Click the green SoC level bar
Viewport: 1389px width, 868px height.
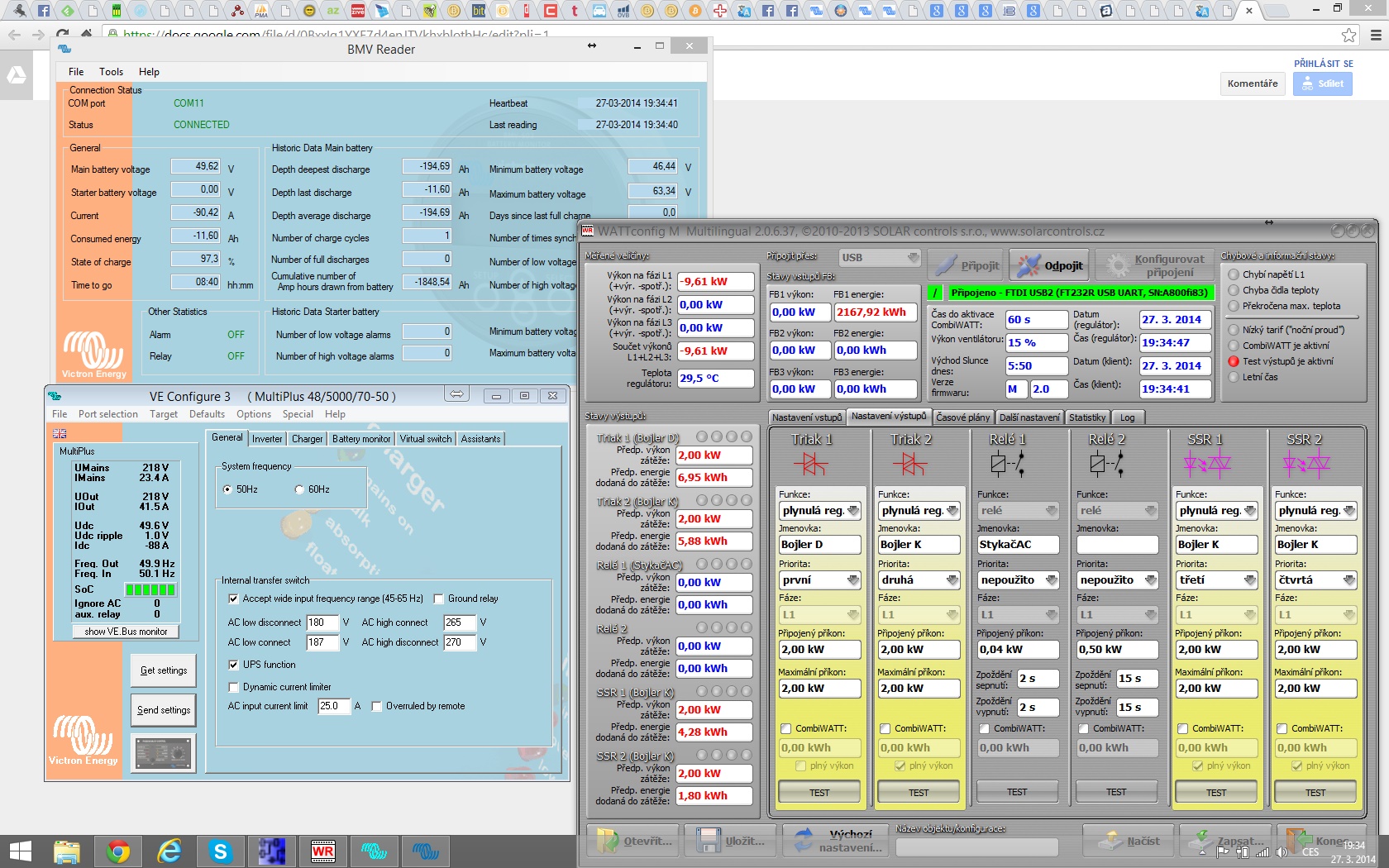150,589
